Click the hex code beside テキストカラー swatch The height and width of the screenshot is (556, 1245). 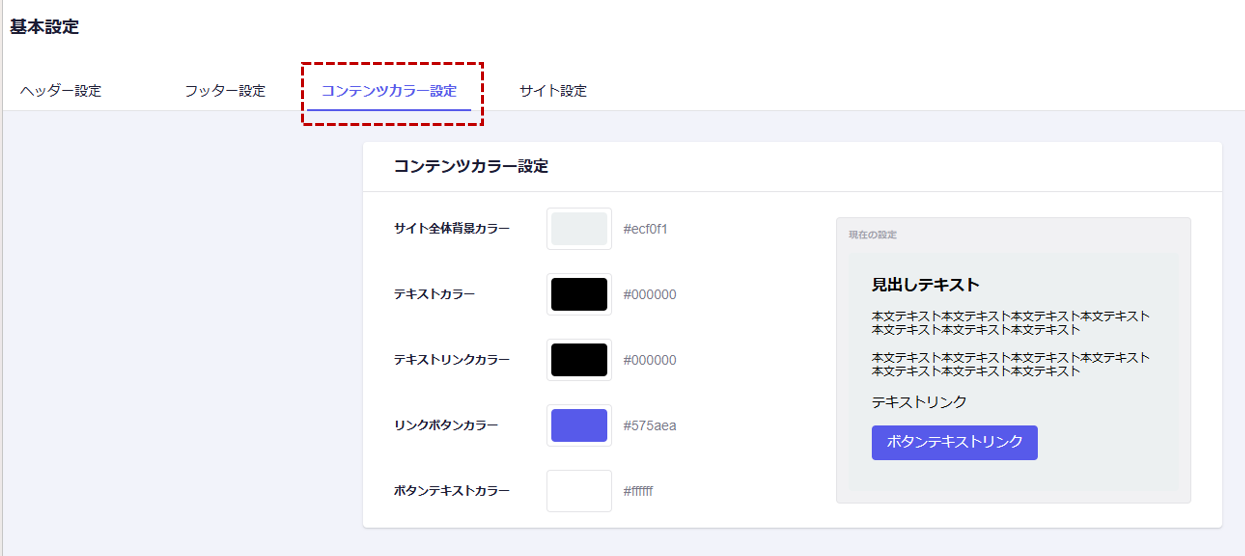(x=650, y=295)
